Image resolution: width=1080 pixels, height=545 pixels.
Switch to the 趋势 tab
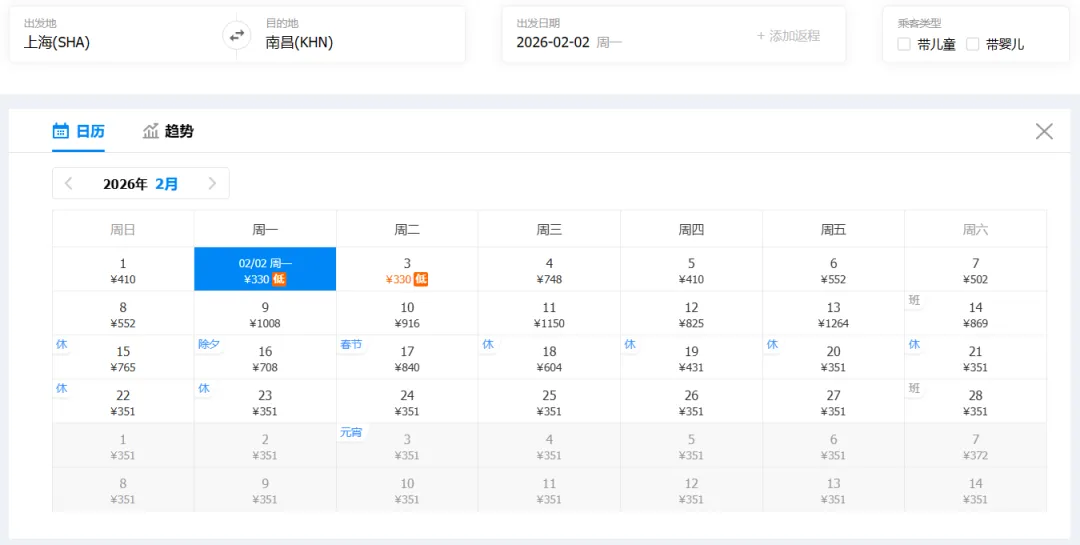click(178, 131)
